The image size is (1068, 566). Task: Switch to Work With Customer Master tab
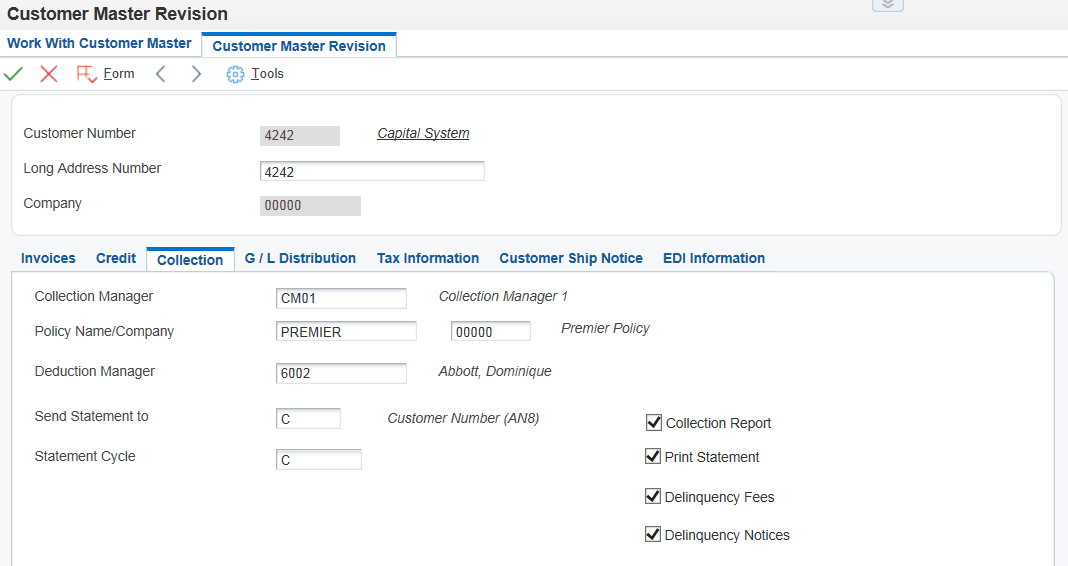pyautogui.click(x=99, y=44)
